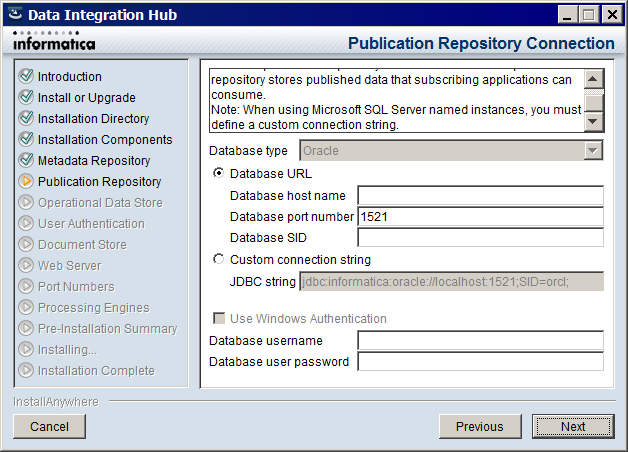This screenshot has height=452, width=628.
Task: Click the Introduction step label
Action: pyautogui.click(x=70, y=76)
